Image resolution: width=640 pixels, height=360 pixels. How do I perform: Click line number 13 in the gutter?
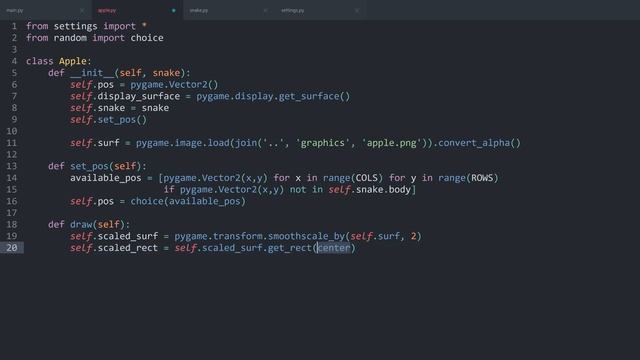coord(11,166)
